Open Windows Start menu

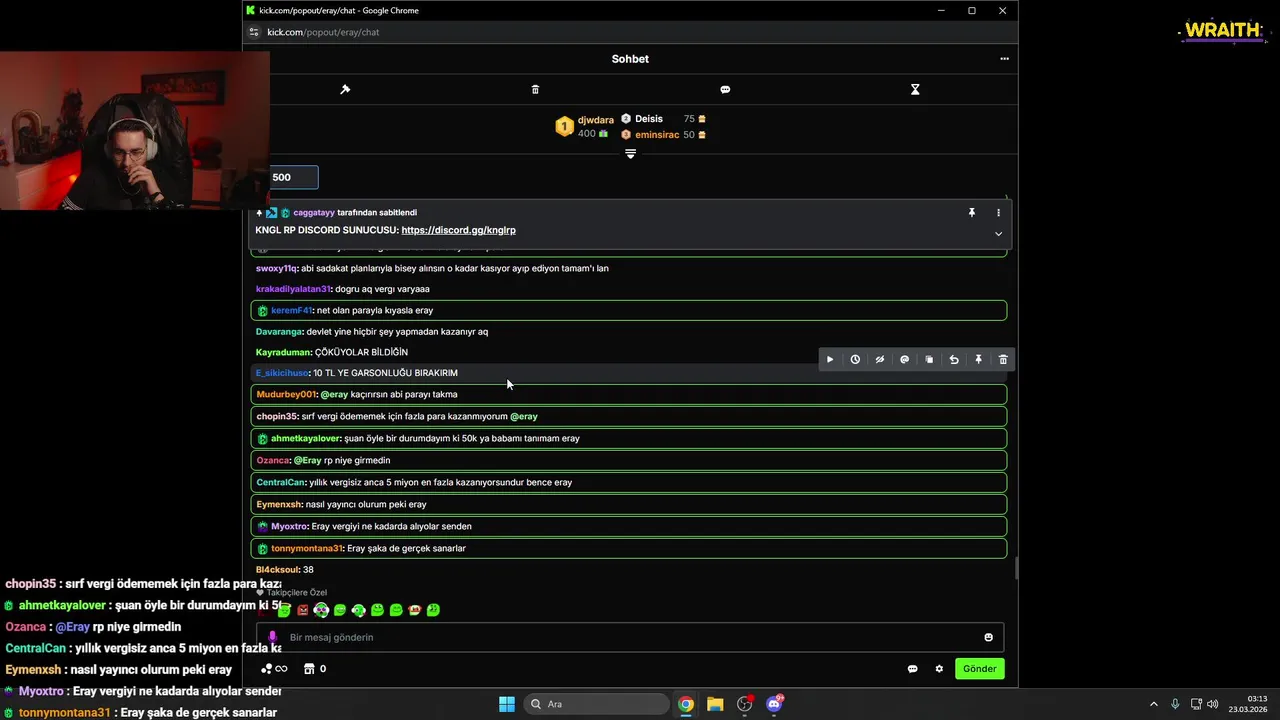click(x=507, y=704)
